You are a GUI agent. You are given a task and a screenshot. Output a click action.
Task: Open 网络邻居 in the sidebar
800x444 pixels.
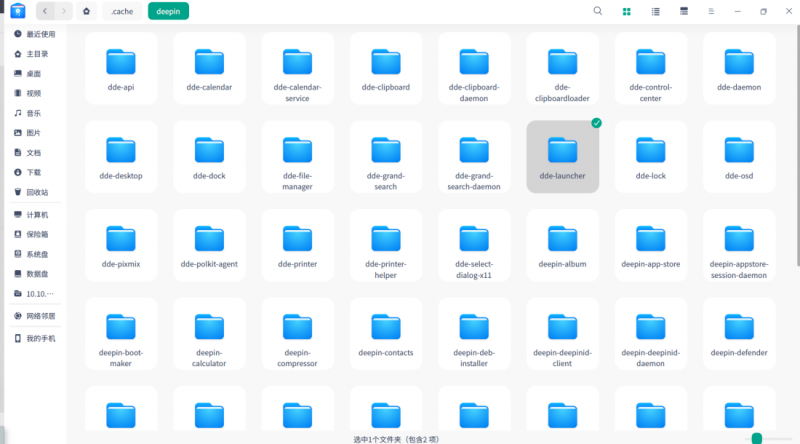pyautogui.click(x=35, y=316)
